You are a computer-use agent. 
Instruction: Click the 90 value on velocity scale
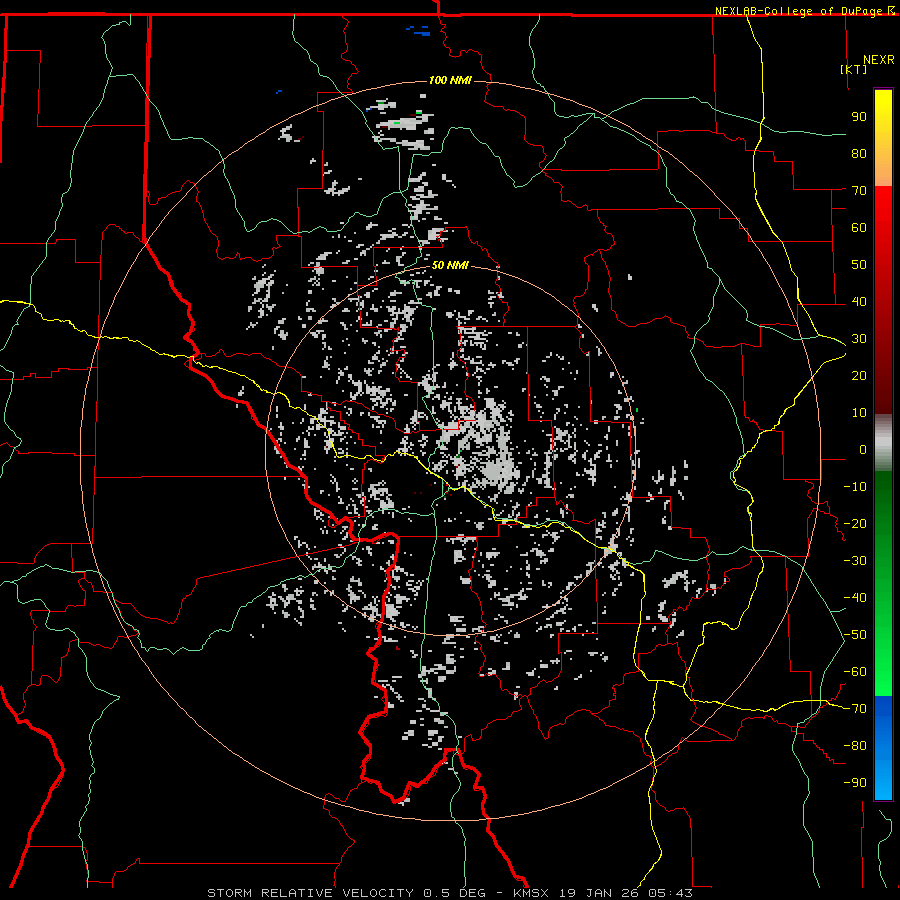(859, 117)
